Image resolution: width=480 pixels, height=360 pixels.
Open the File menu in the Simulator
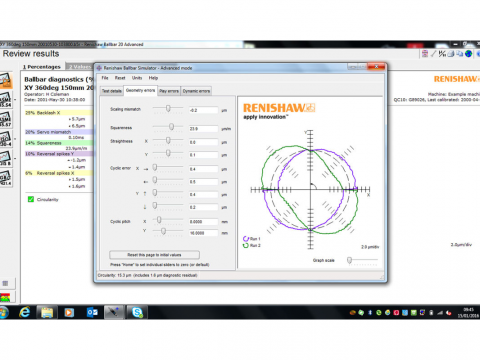tap(105, 78)
